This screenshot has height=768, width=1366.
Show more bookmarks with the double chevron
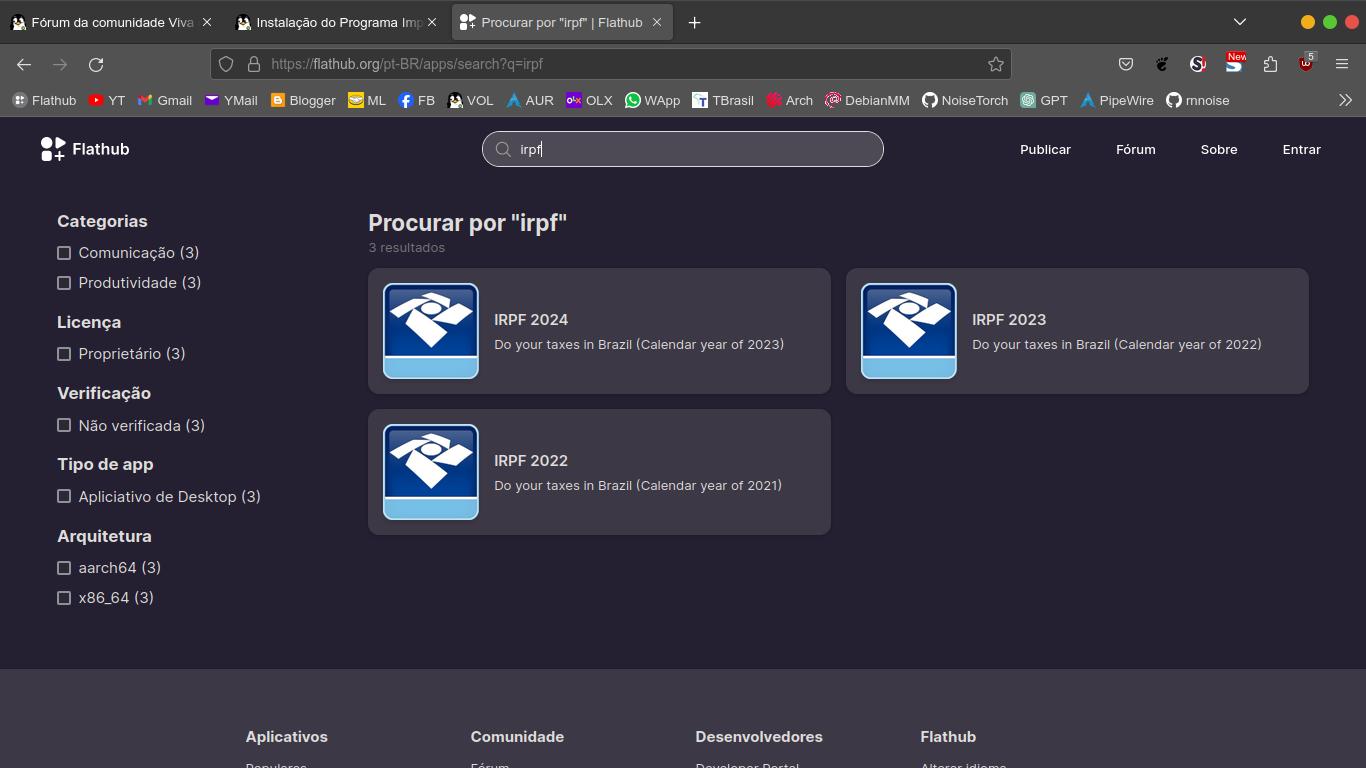pos(1345,100)
